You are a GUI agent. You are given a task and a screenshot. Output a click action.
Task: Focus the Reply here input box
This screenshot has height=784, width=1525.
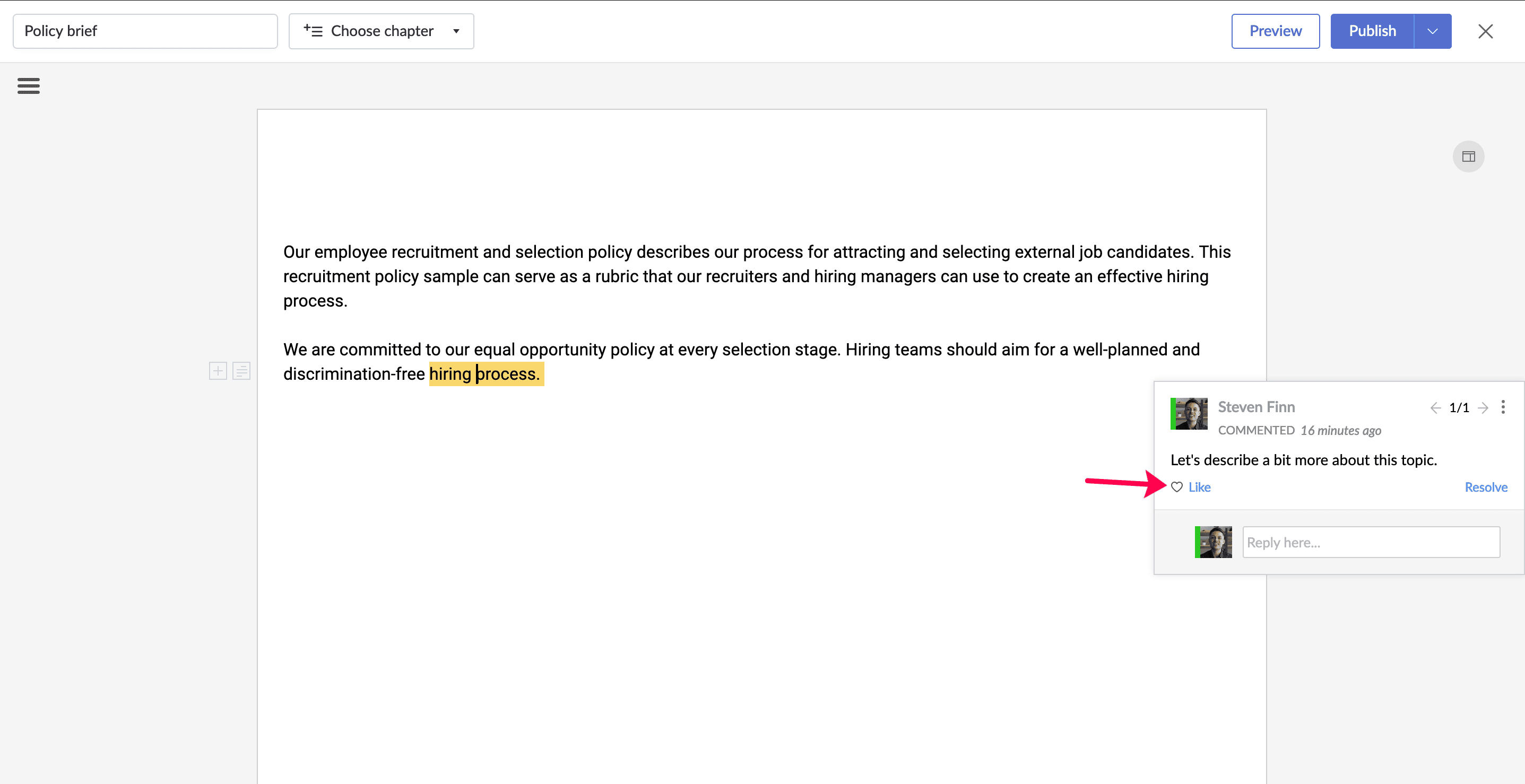1371,543
